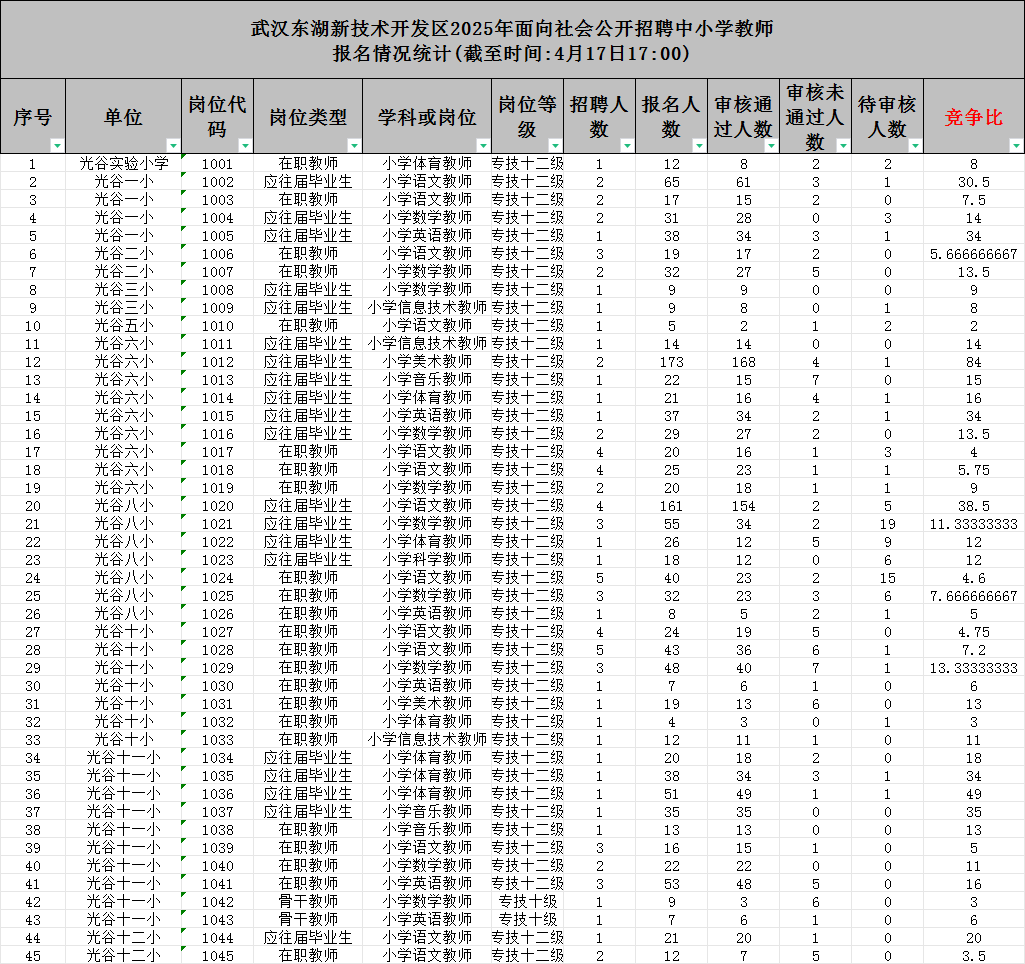Select position code cell 1006
Screen dimensions: 1025x964
218,254
